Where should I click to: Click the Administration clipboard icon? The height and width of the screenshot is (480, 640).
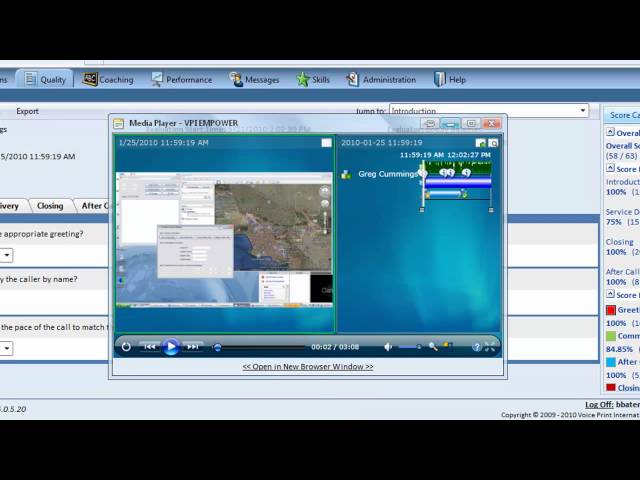coord(352,79)
